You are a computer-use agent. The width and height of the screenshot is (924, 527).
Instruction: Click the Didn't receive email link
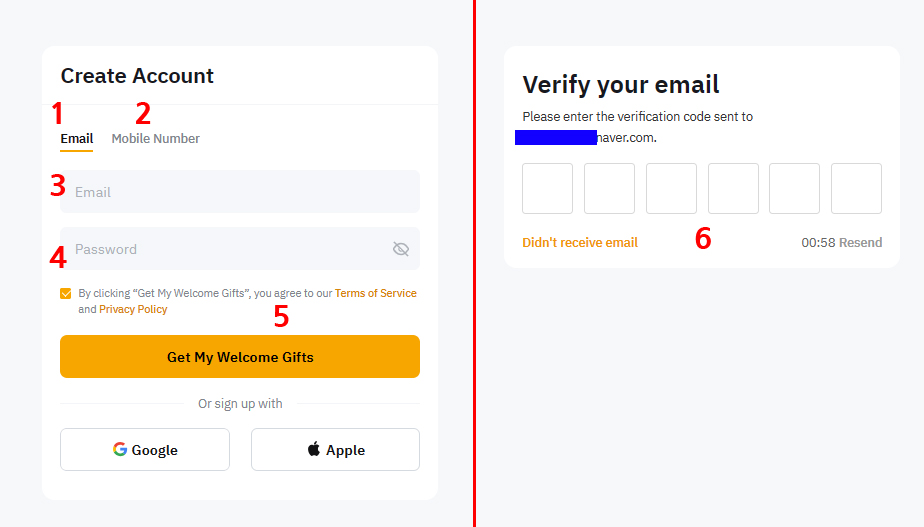tap(580, 243)
